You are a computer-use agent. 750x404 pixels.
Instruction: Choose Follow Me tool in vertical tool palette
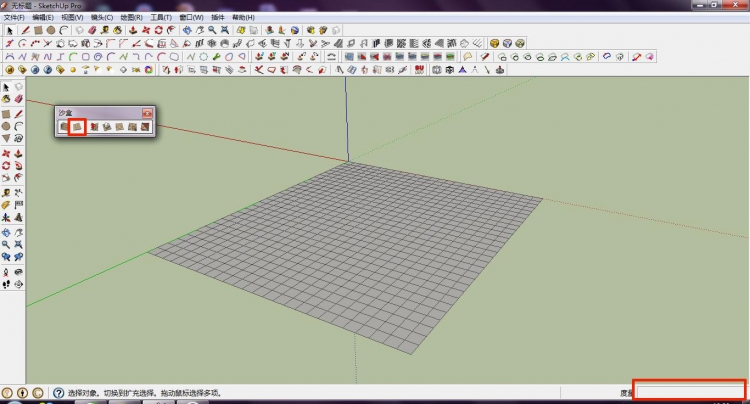click(x=19, y=166)
